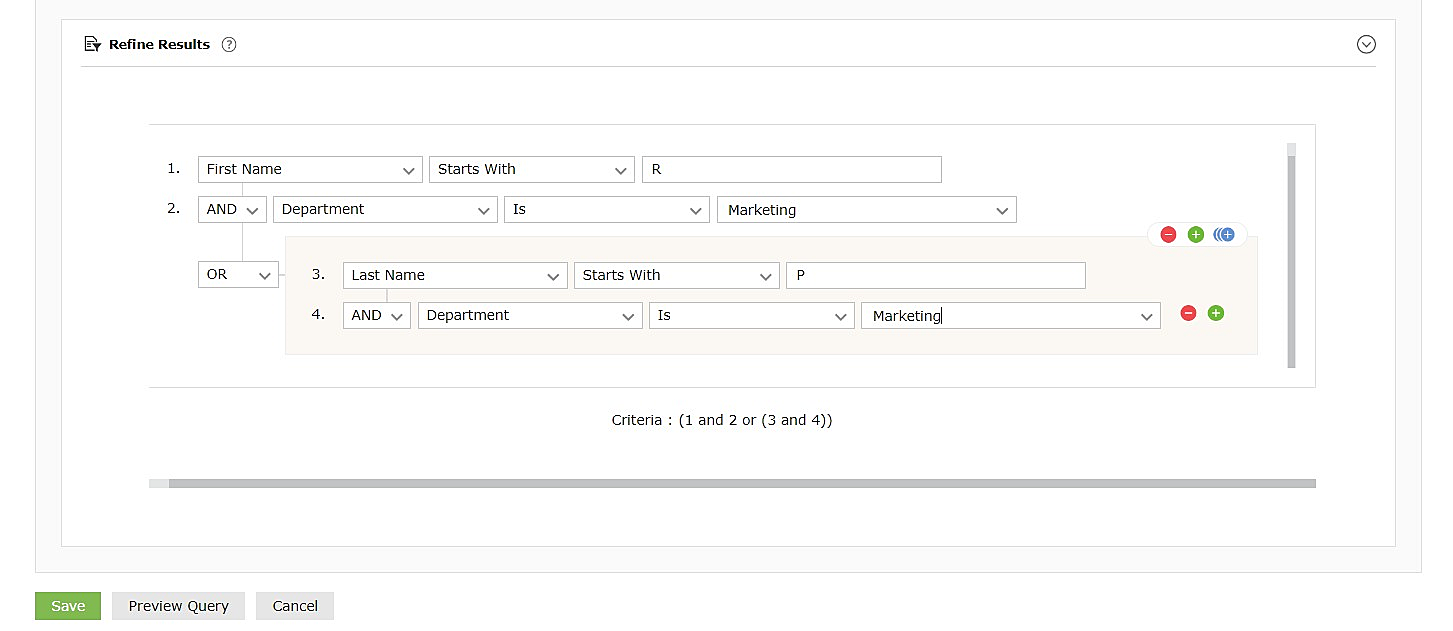
Task: Change the AND operator in row 2
Action: [232, 210]
